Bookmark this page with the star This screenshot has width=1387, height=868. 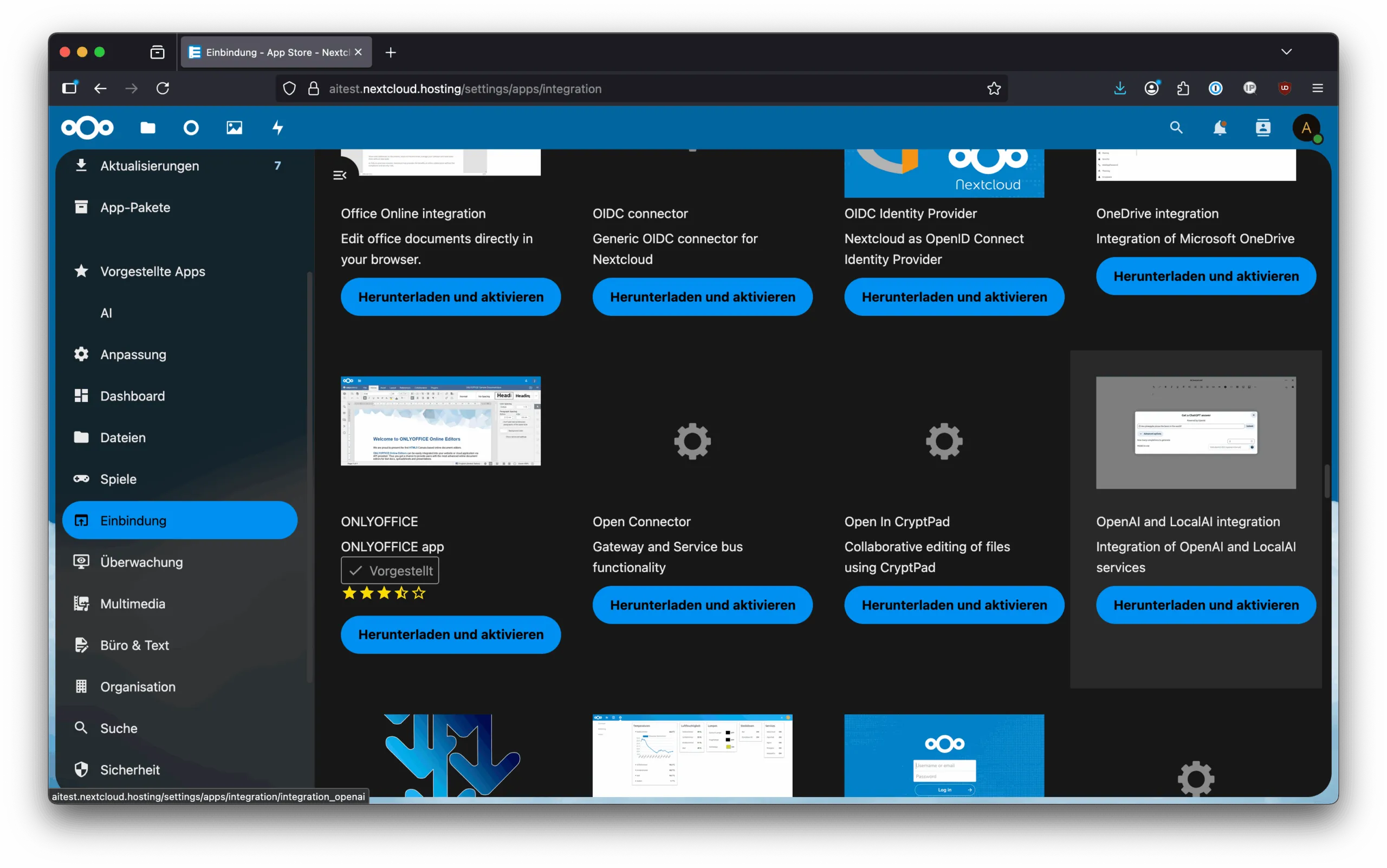[x=994, y=88]
